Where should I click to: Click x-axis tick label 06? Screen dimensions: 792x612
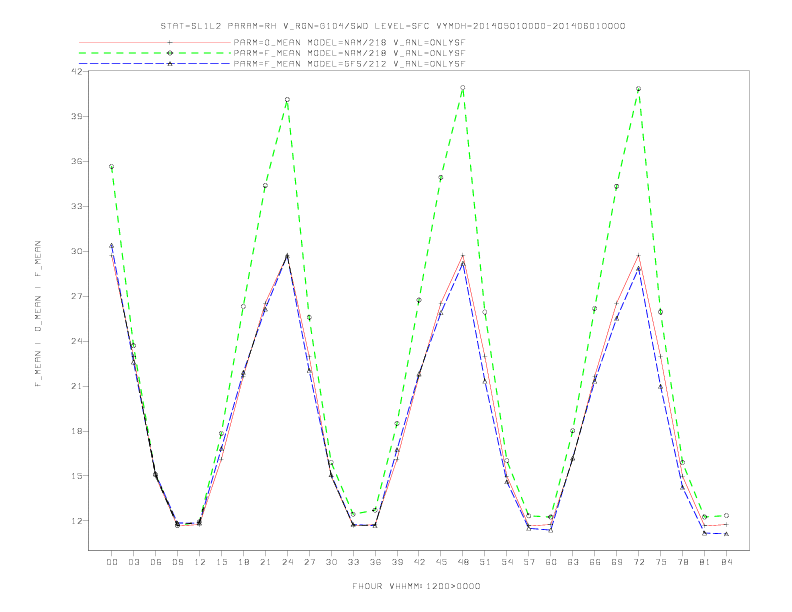[x=156, y=562]
